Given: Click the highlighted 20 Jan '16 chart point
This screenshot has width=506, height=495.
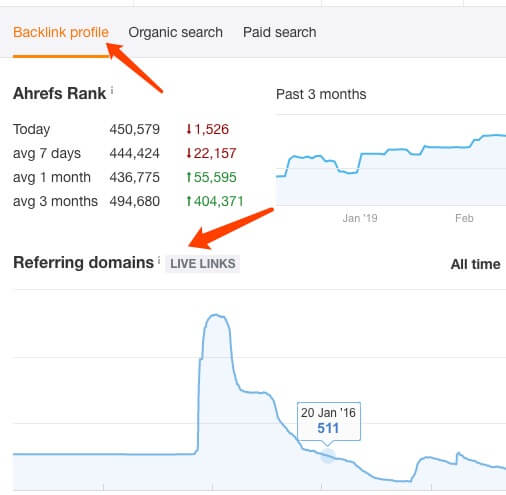Looking at the screenshot, I should [x=328, y=456].
